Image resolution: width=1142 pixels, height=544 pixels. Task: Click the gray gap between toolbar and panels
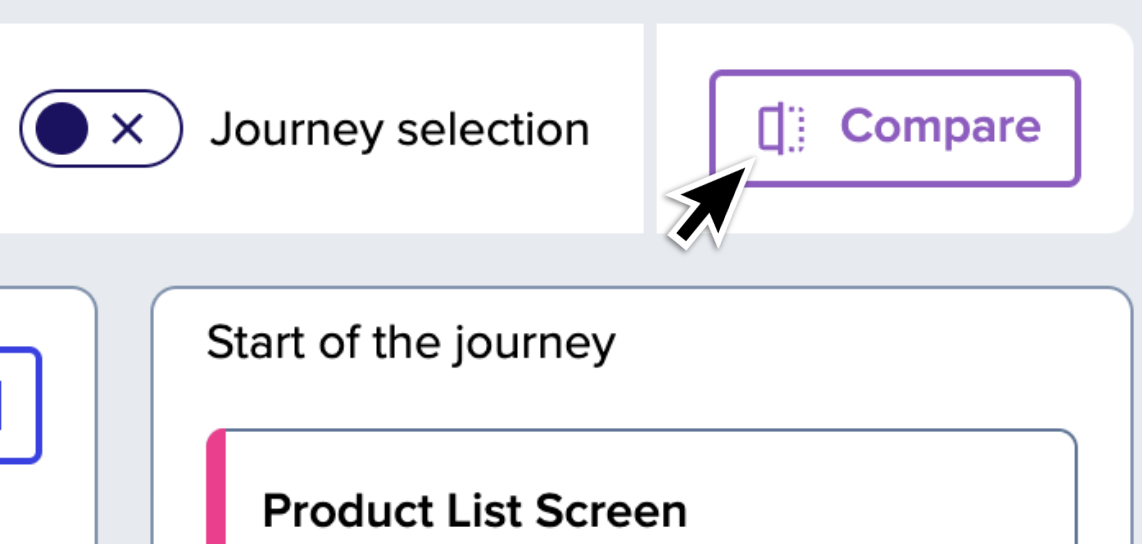tap(571, 260)
